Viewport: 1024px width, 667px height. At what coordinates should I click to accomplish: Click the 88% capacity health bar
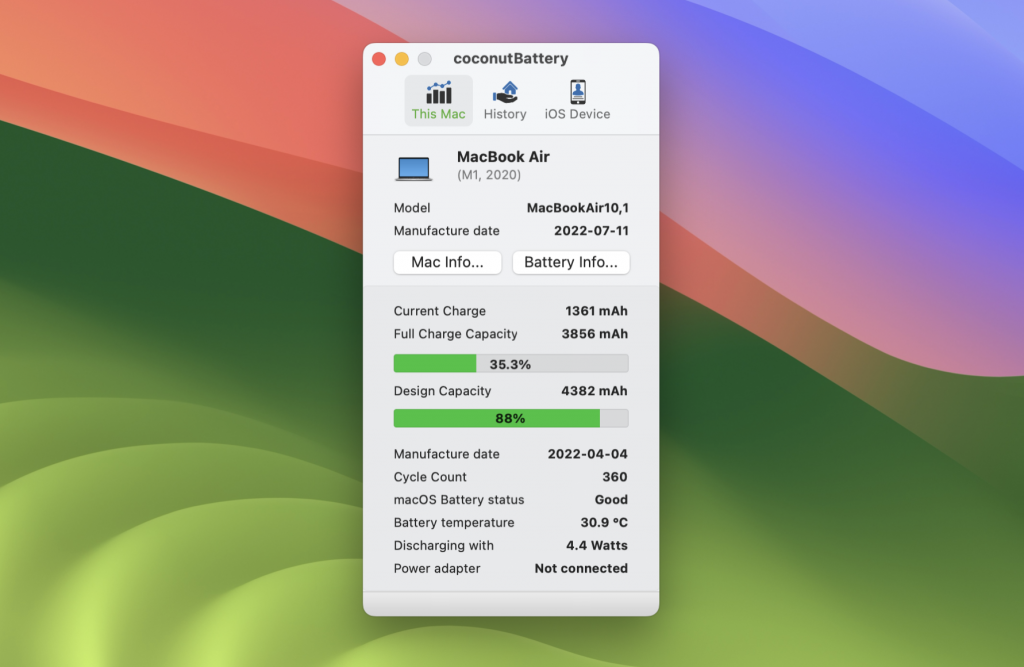511,419
